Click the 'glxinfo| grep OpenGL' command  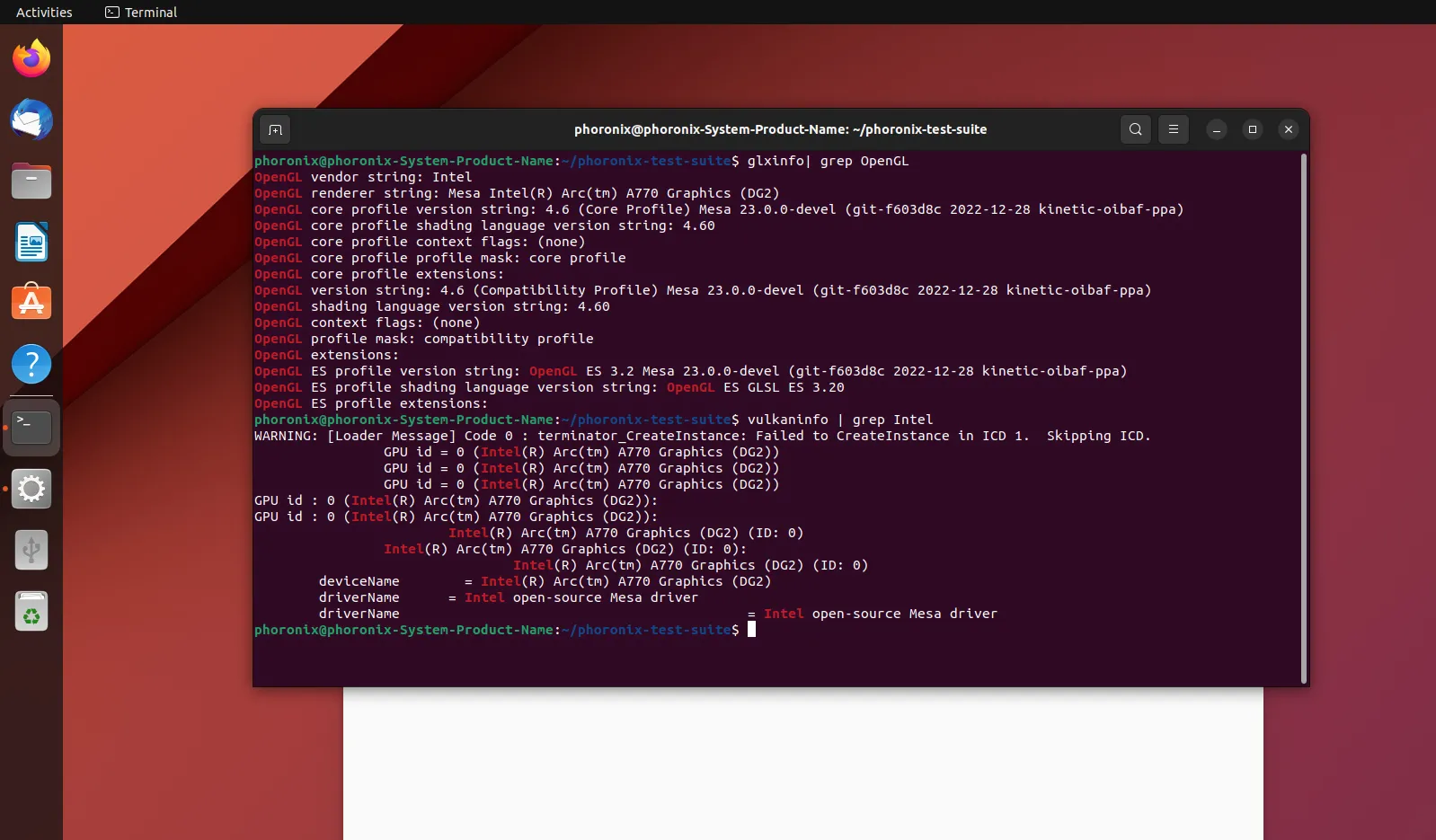(x=828, y=161)
